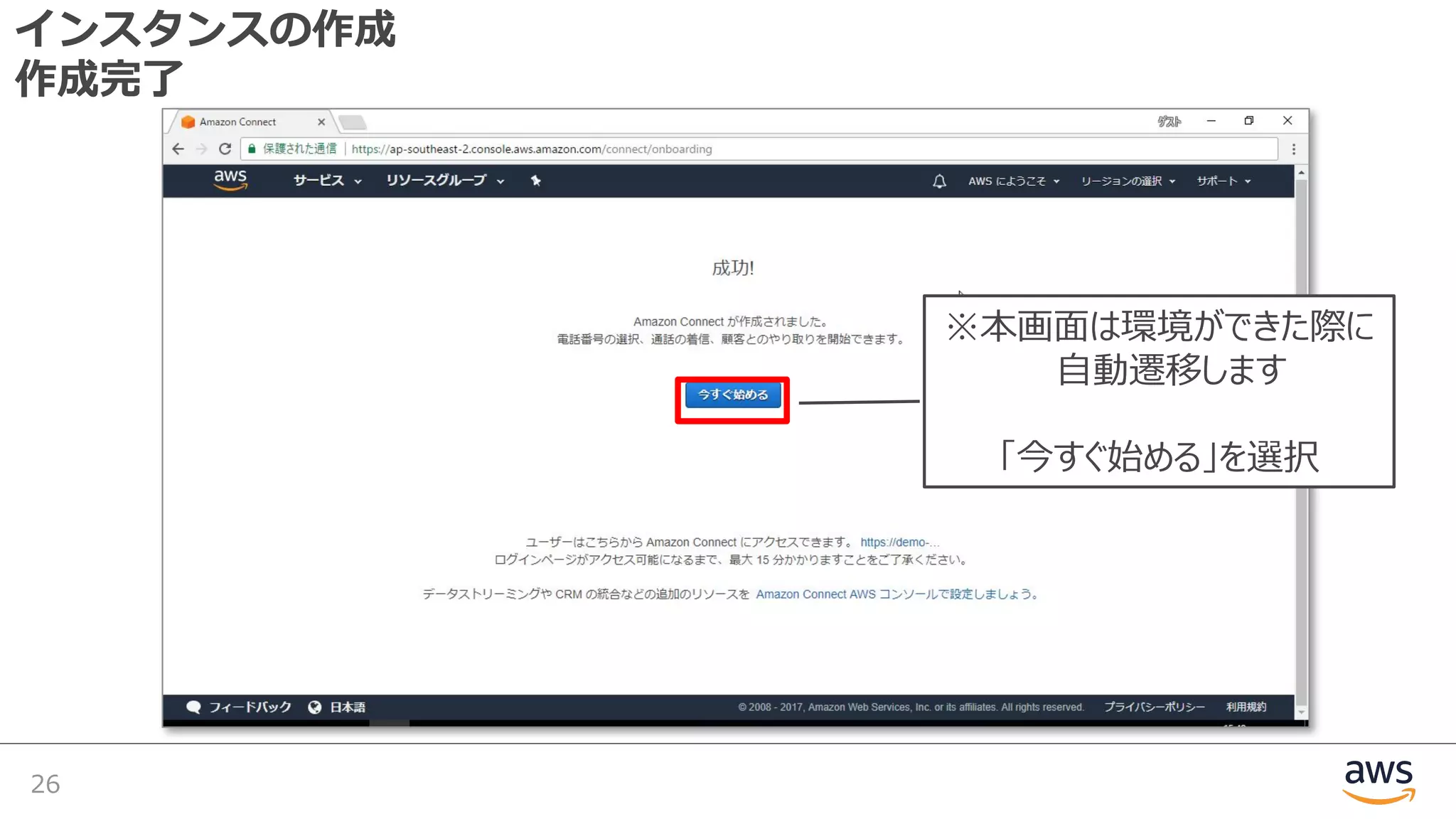Click the AWS logo in console header
Image resolution: width=1456 pixels, height=819 pixels.
pyautogui.click(x=230, y=181)
